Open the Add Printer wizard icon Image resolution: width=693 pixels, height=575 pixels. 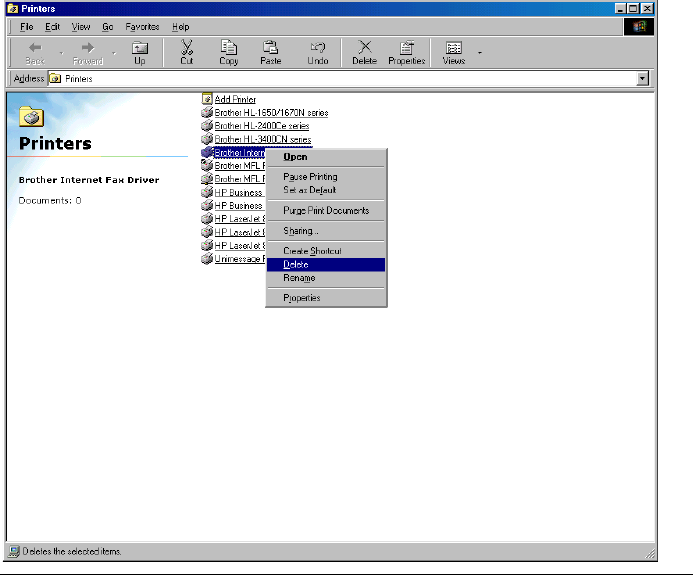[x=206, y=99]
